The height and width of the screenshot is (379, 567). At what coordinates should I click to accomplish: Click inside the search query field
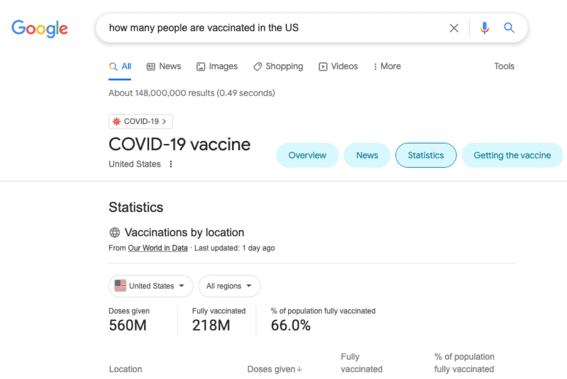(x=275, y=28)
